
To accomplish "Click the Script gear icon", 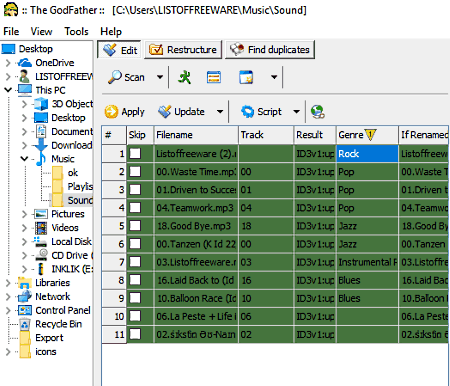I will (247, 112).
